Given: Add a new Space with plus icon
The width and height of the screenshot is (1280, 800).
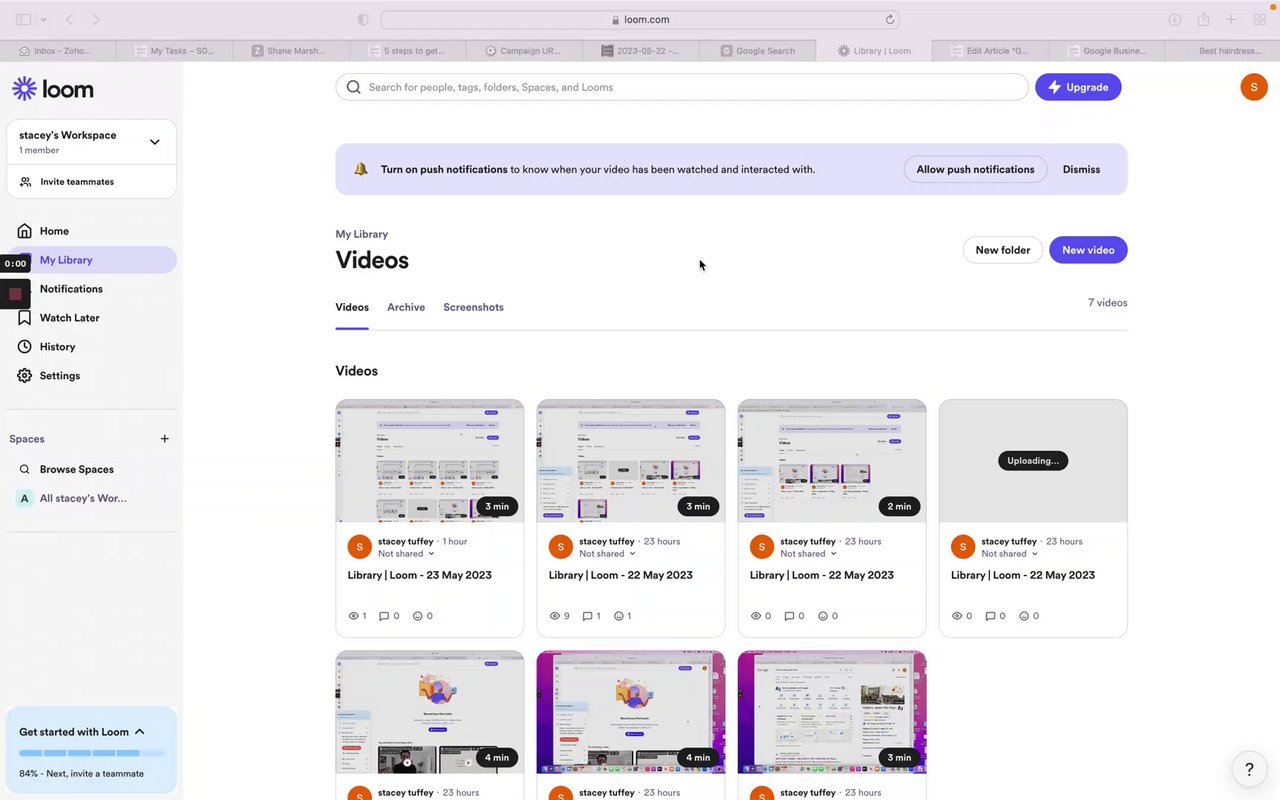Looking at the screenshot, I should (x=165, y=439).
